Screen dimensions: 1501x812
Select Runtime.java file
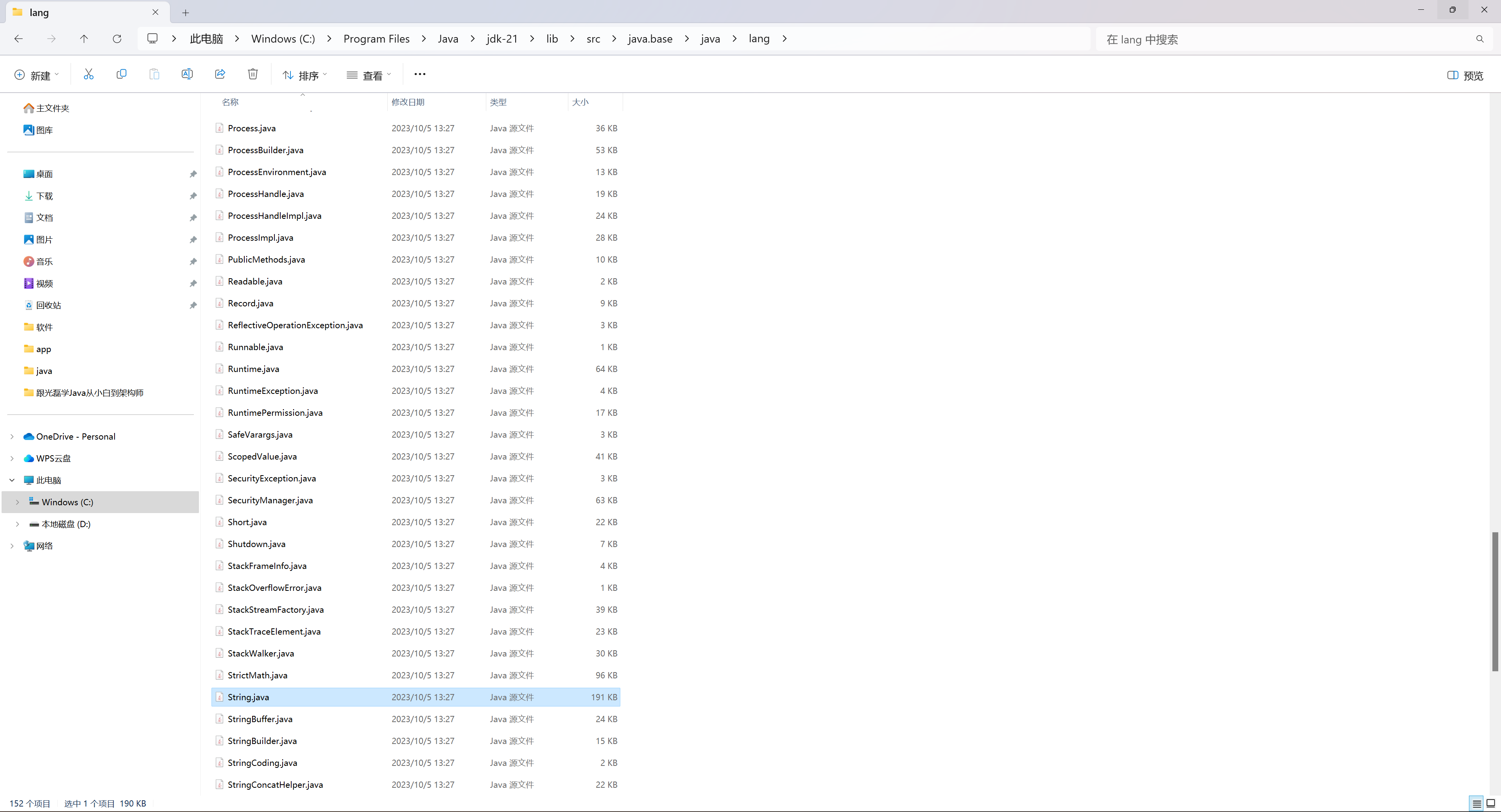tap(416, 369)
